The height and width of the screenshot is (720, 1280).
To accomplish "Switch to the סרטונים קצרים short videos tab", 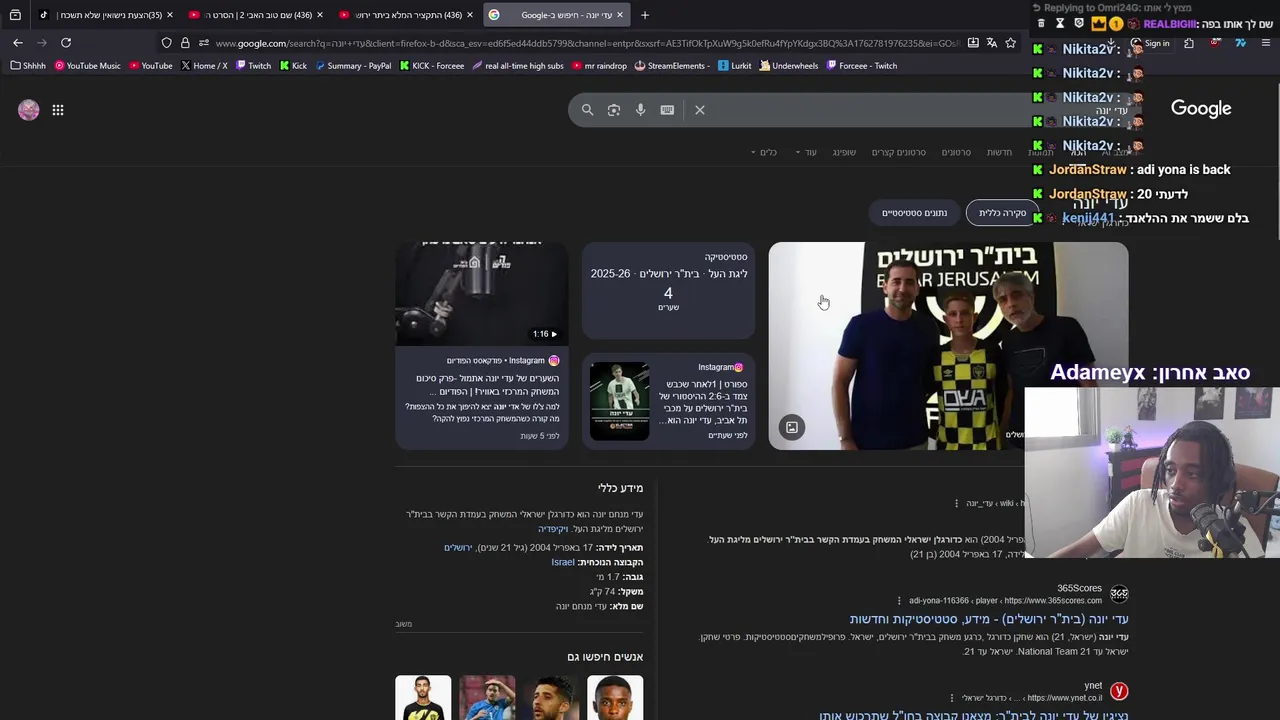I will point(898,152).
